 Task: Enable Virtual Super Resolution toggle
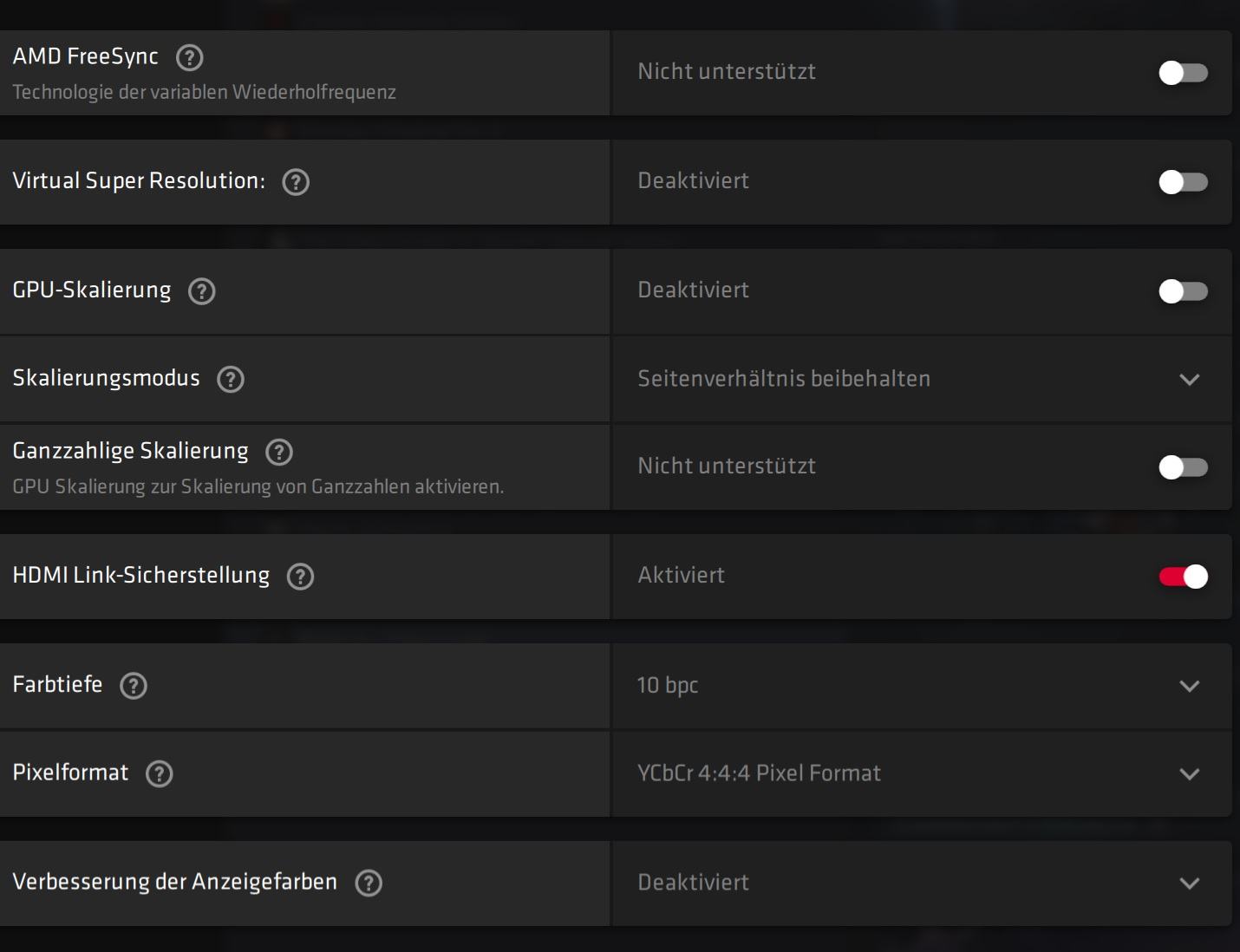click(x=1183, y=182)
